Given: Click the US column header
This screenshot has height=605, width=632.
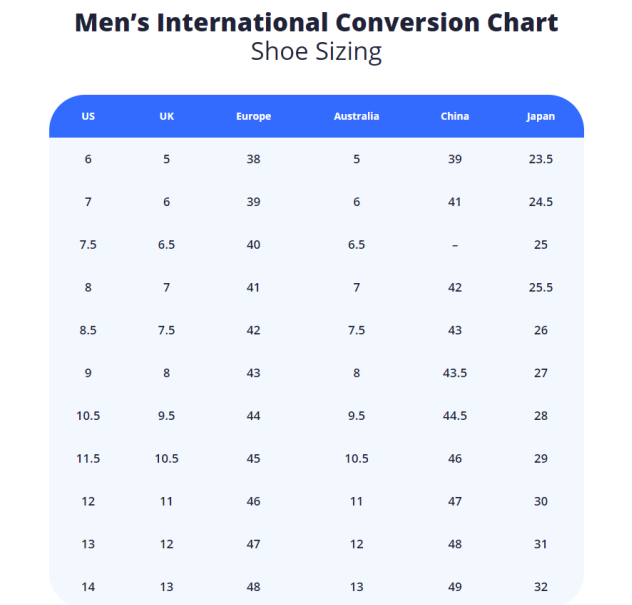Looking at the screenshot, I should [88, 116].
